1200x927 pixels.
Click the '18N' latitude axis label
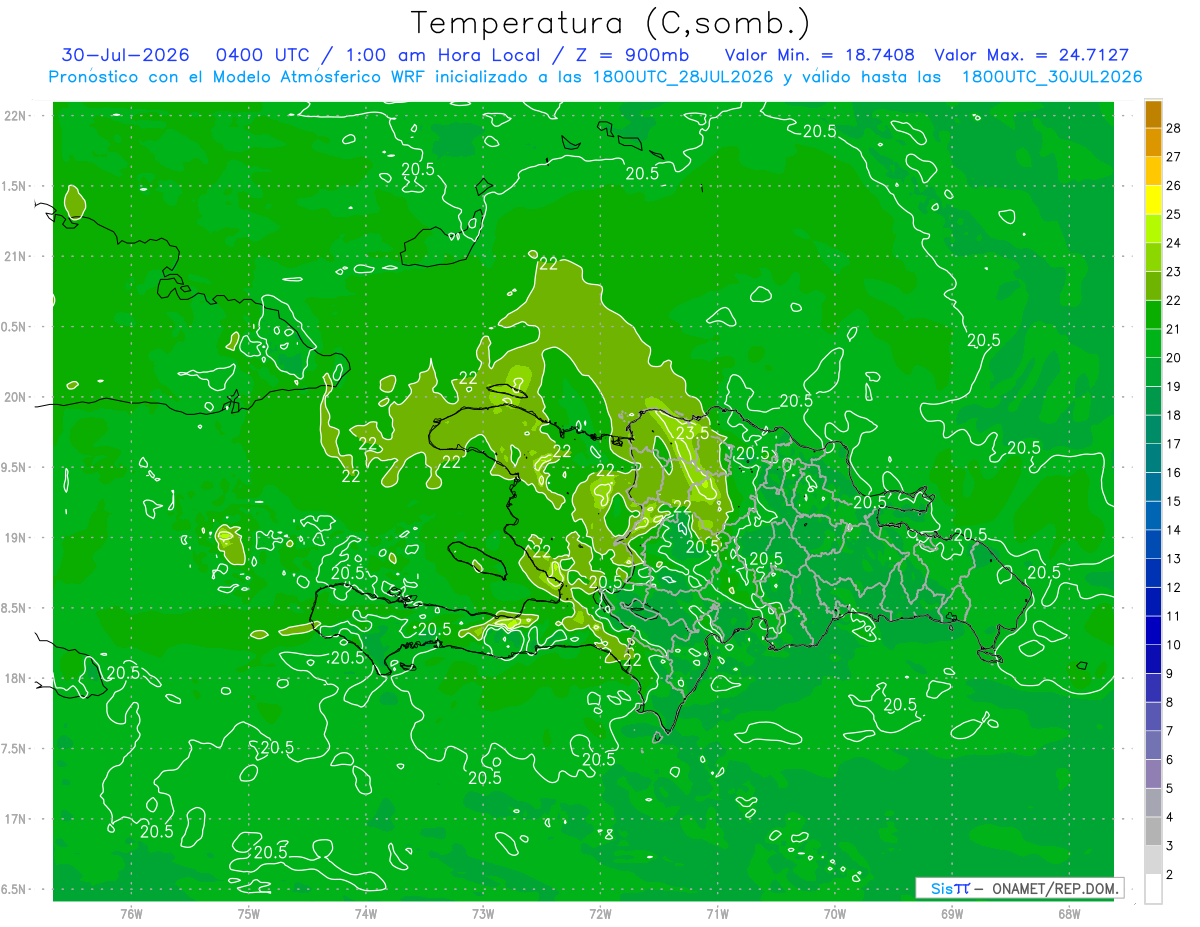click(15, 678)
